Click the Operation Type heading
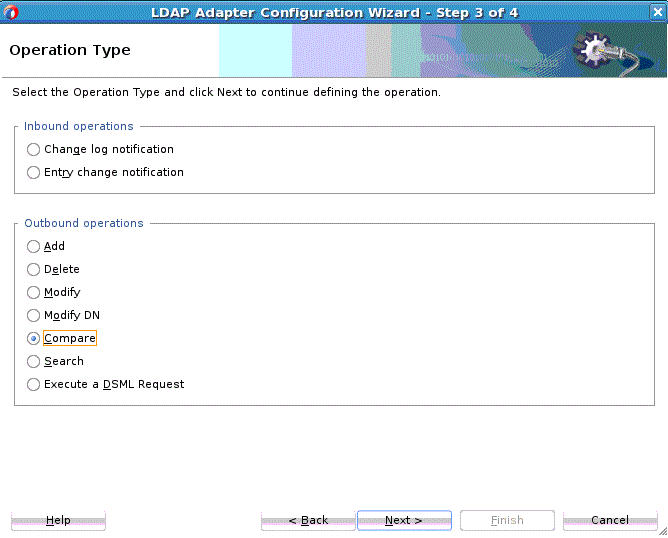 tap(70, 51)
